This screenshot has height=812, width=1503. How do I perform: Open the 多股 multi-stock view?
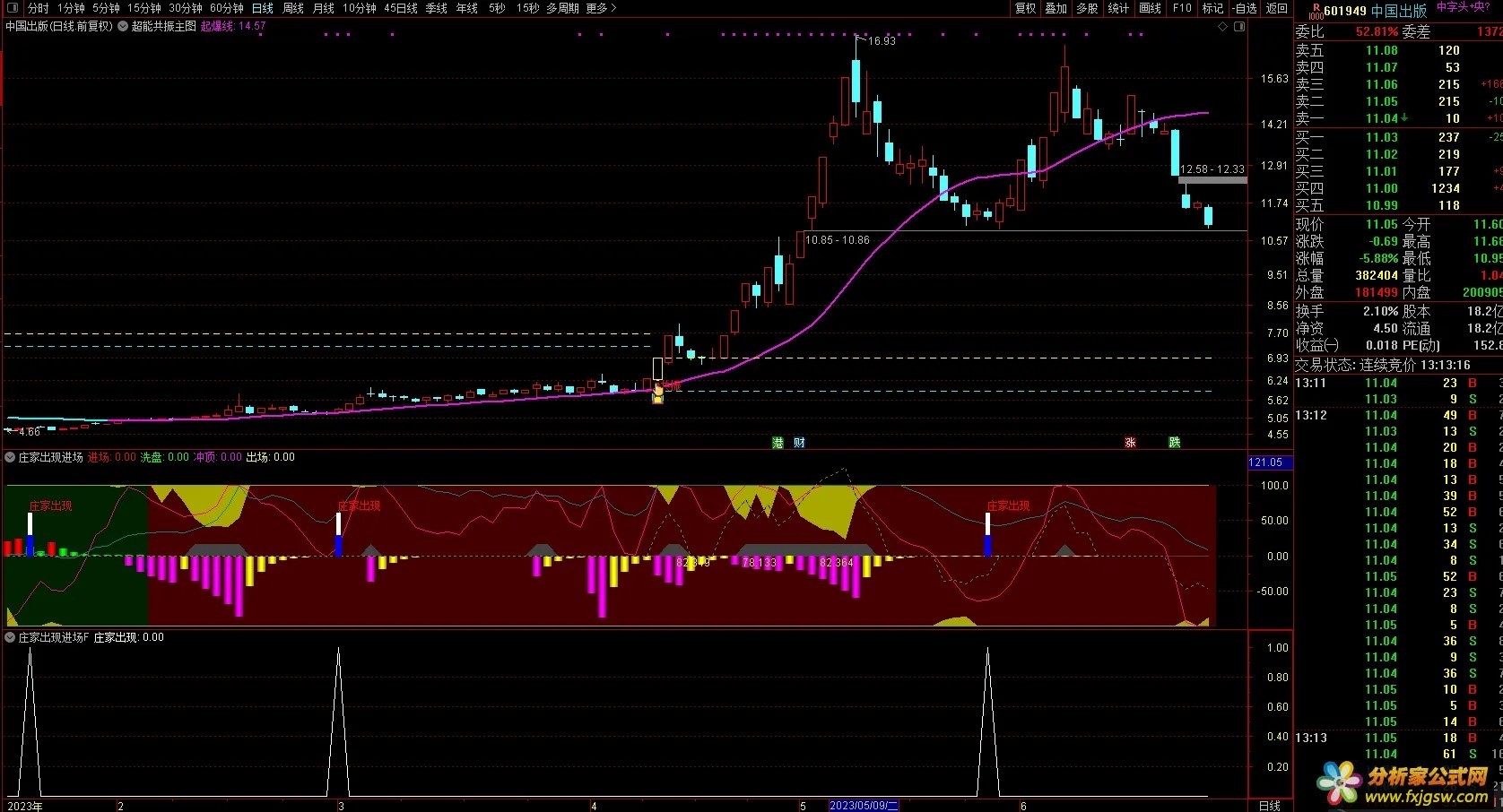(x=1087, y=8)
